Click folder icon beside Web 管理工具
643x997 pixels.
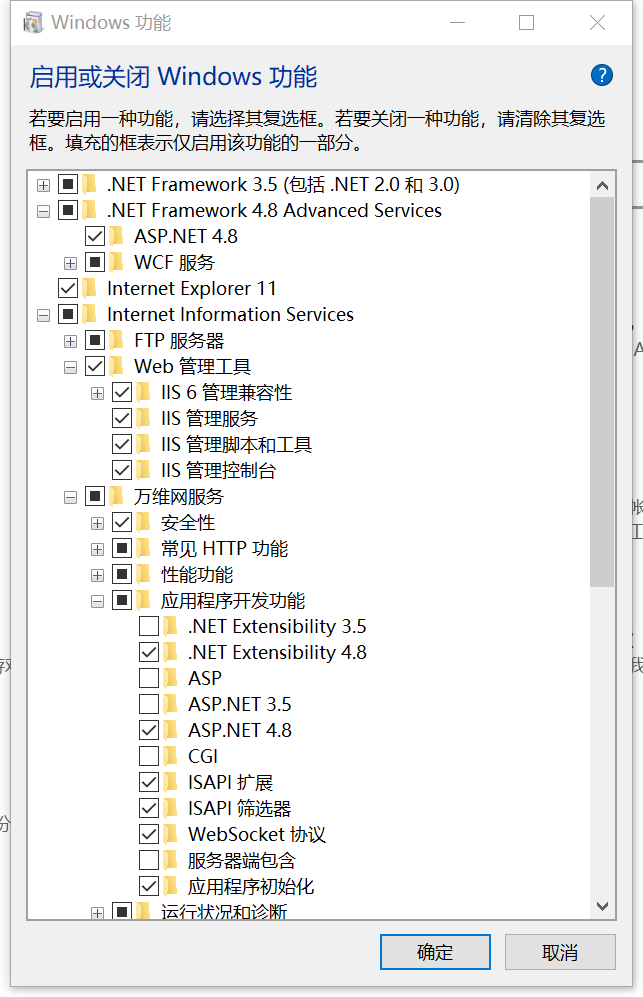point(117,366)
